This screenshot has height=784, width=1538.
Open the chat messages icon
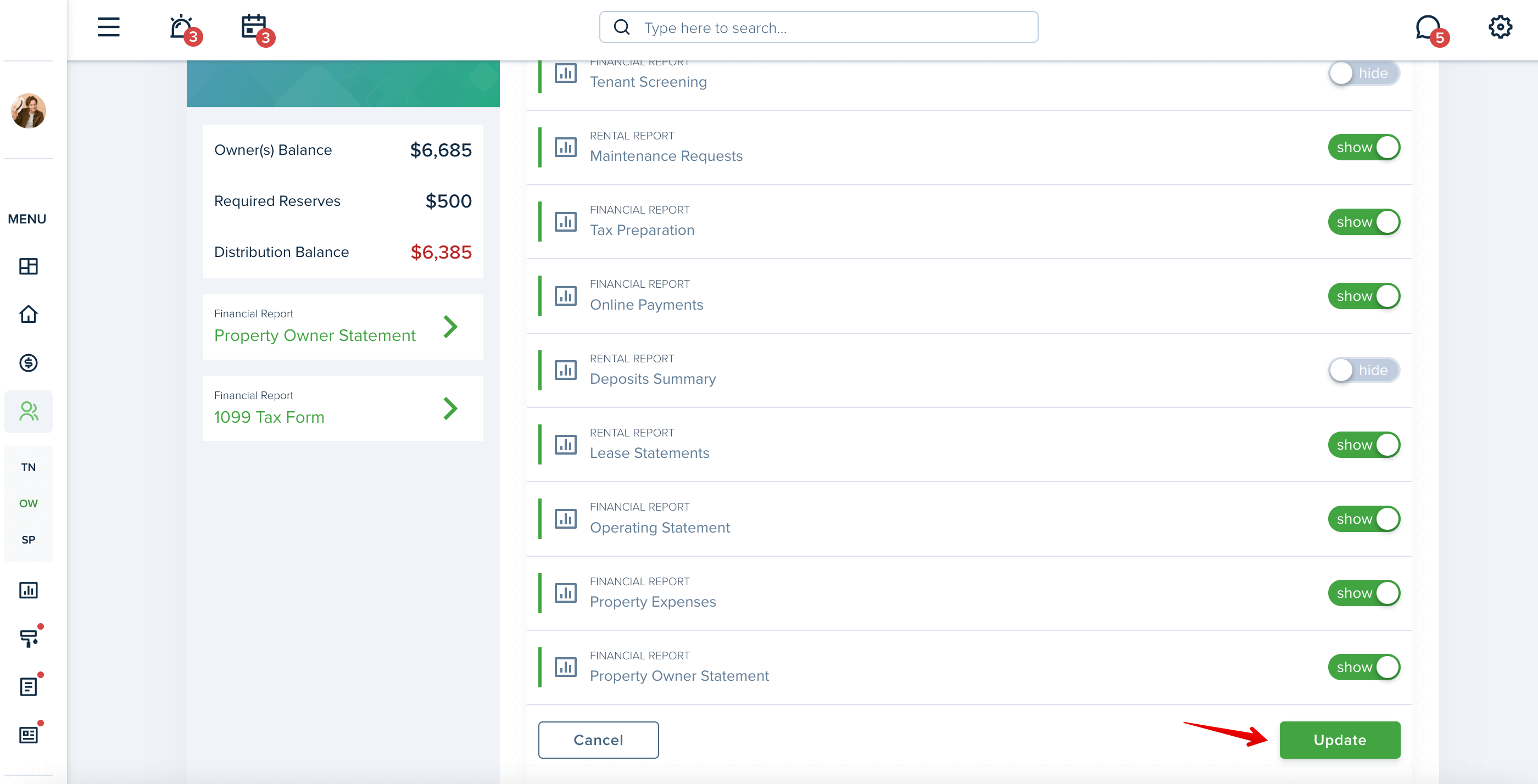coord(1428,27)
